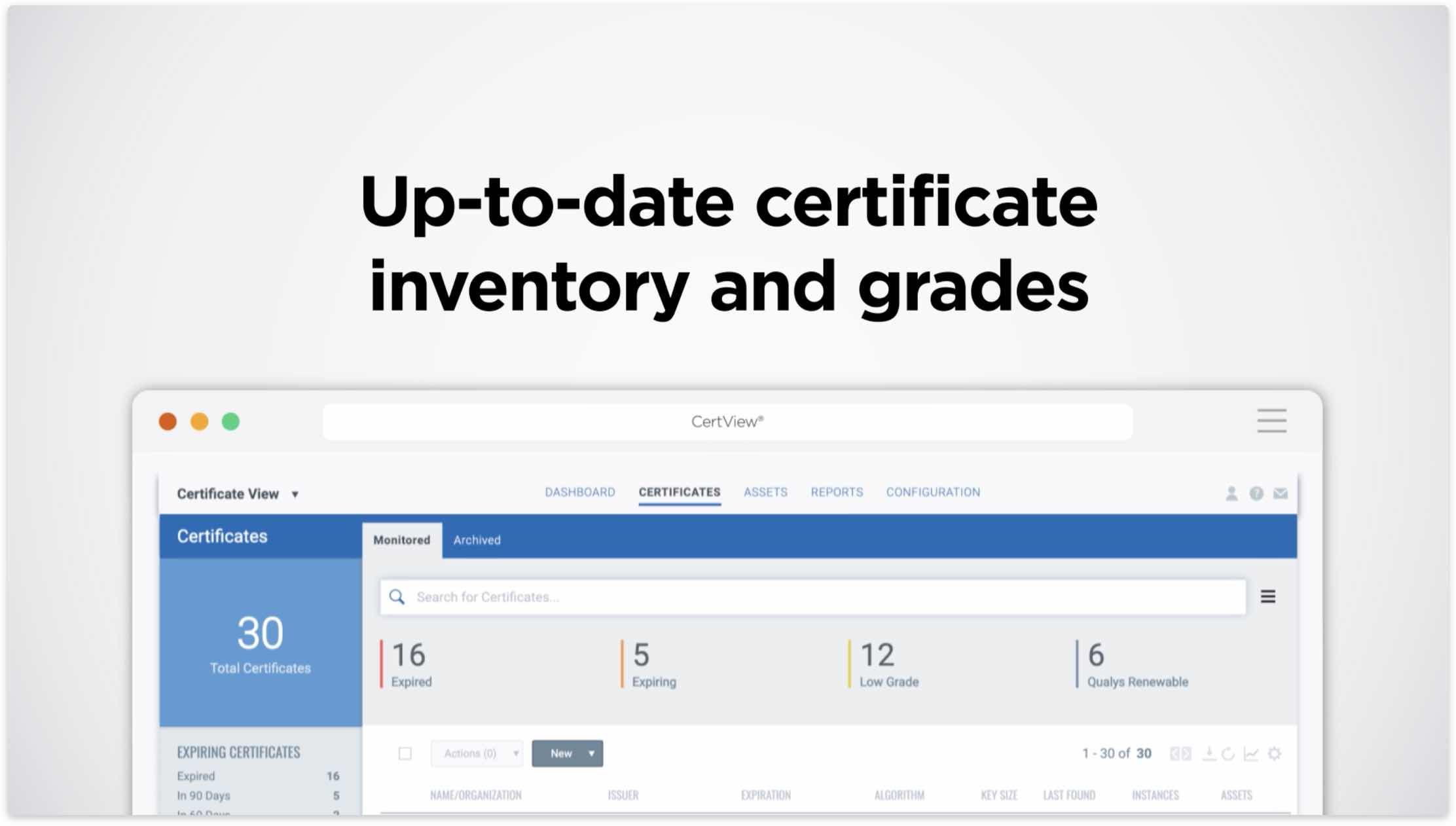Image resolution: width=1456 pixels, height=826 pixels.
Task: Open the user profile icon
Action: [x=1231, y=494]
